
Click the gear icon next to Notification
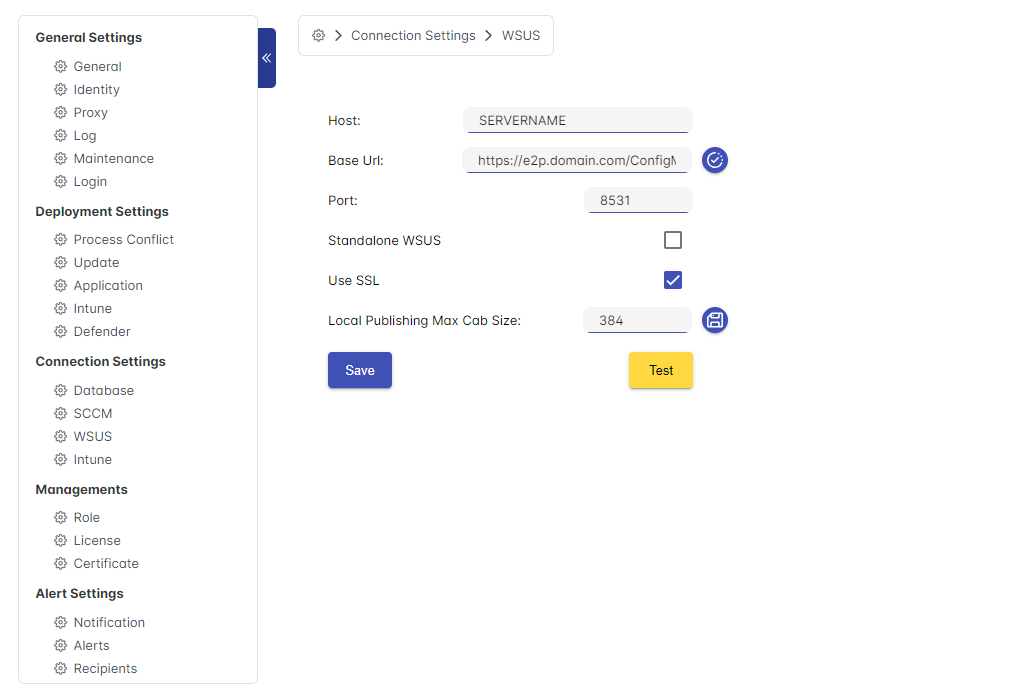(x=60, y=623)
